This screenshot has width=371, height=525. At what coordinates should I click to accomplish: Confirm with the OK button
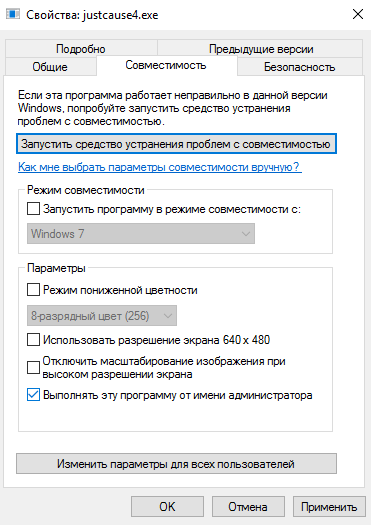click(167, 506)
